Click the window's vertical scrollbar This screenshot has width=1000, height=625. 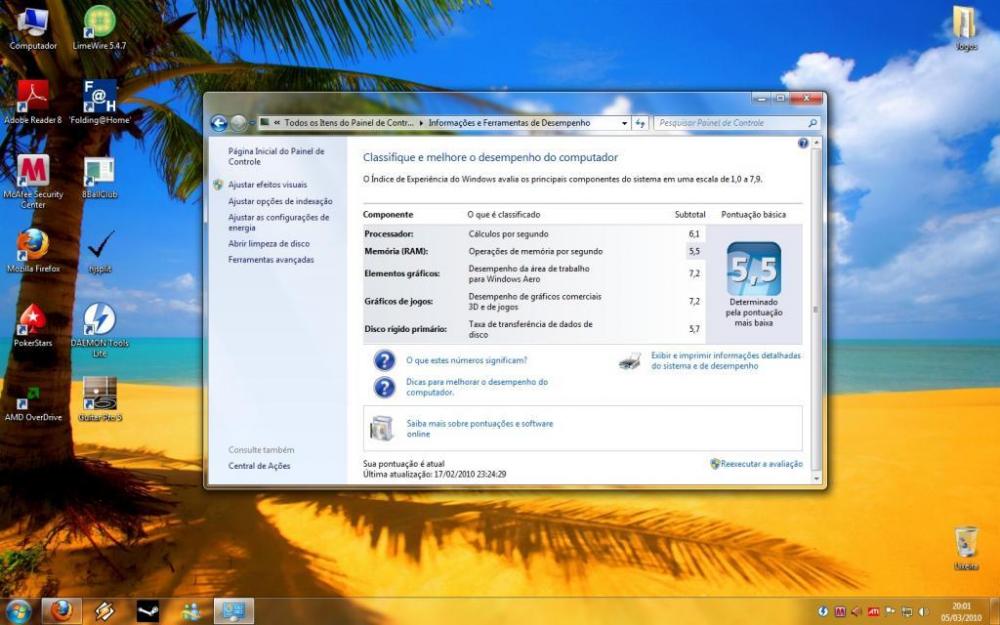(816, 310)
